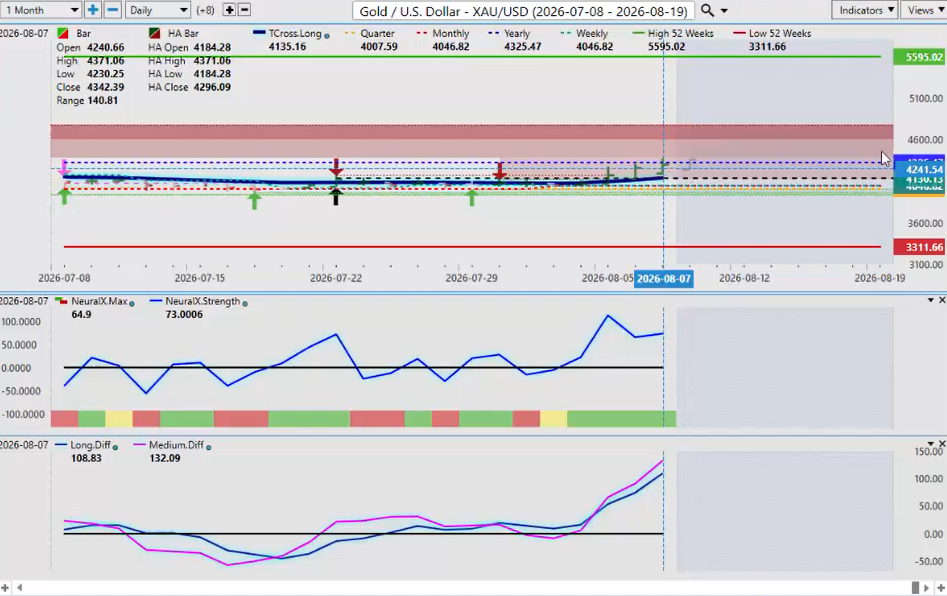
Task: Open the Daily interval dropdown
Action: (158, 10)
